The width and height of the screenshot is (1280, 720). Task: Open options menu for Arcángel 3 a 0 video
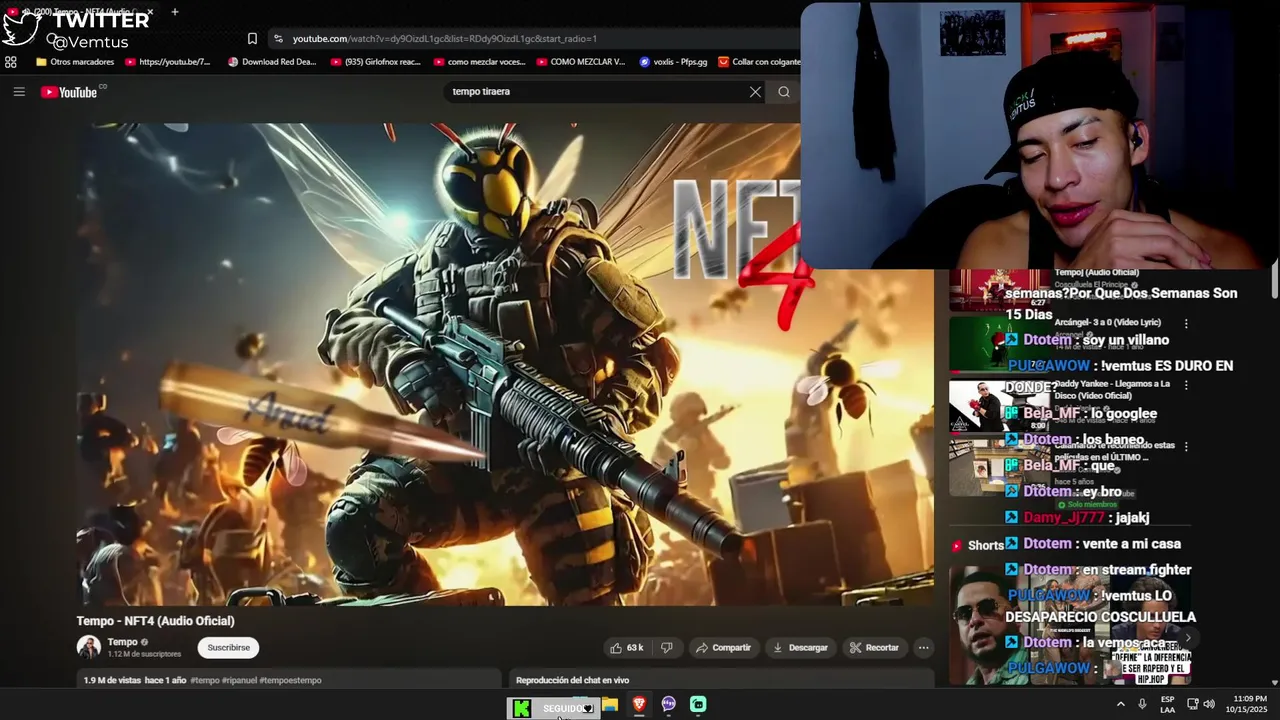1186,324
